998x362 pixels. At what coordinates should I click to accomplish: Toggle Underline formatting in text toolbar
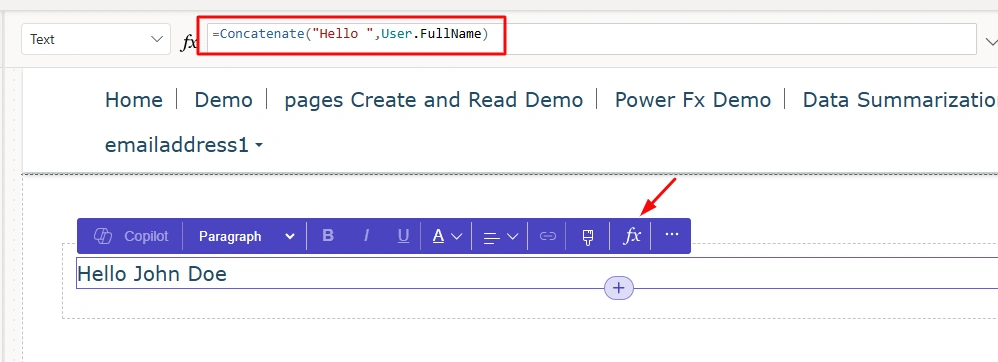[x=403, y=236]
